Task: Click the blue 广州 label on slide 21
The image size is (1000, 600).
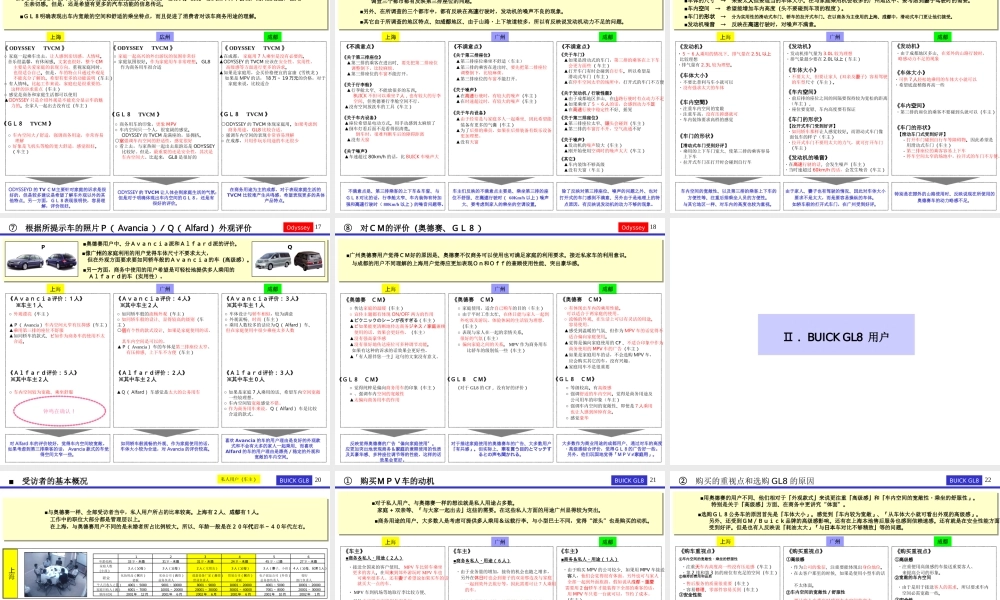Action: (x=500, y=541)
